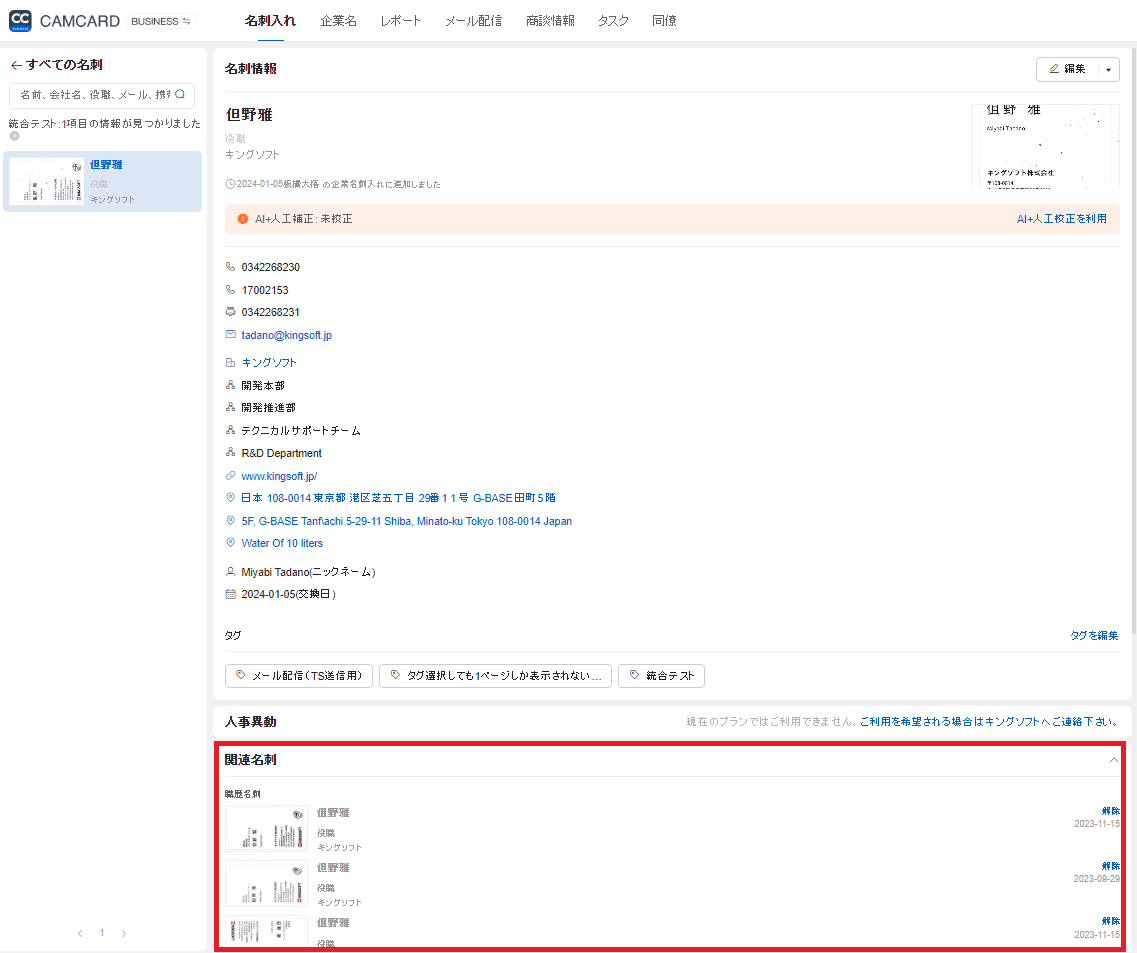
Task: Collapse the 関連名刺 section chevron
Action: point(1113,760)
